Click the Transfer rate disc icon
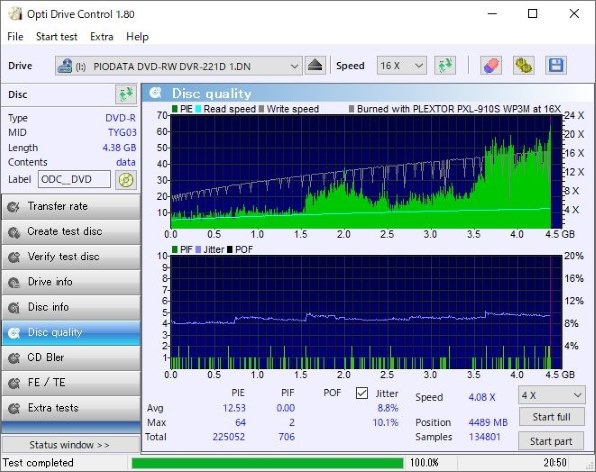This screenshot has width=596, height=472. (14, 207)
